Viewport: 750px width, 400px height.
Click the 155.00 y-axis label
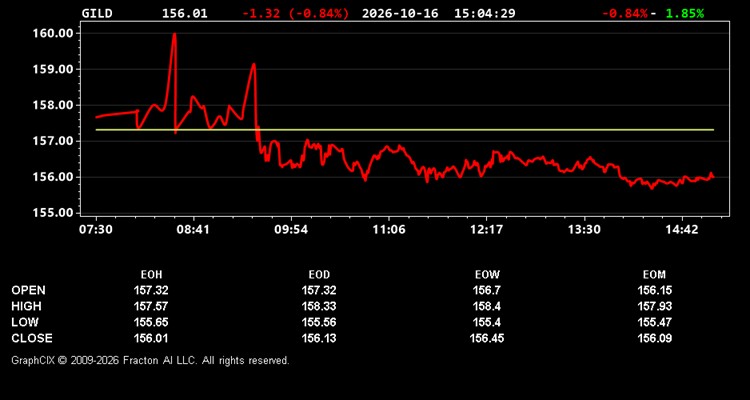(x=52, y=212)
